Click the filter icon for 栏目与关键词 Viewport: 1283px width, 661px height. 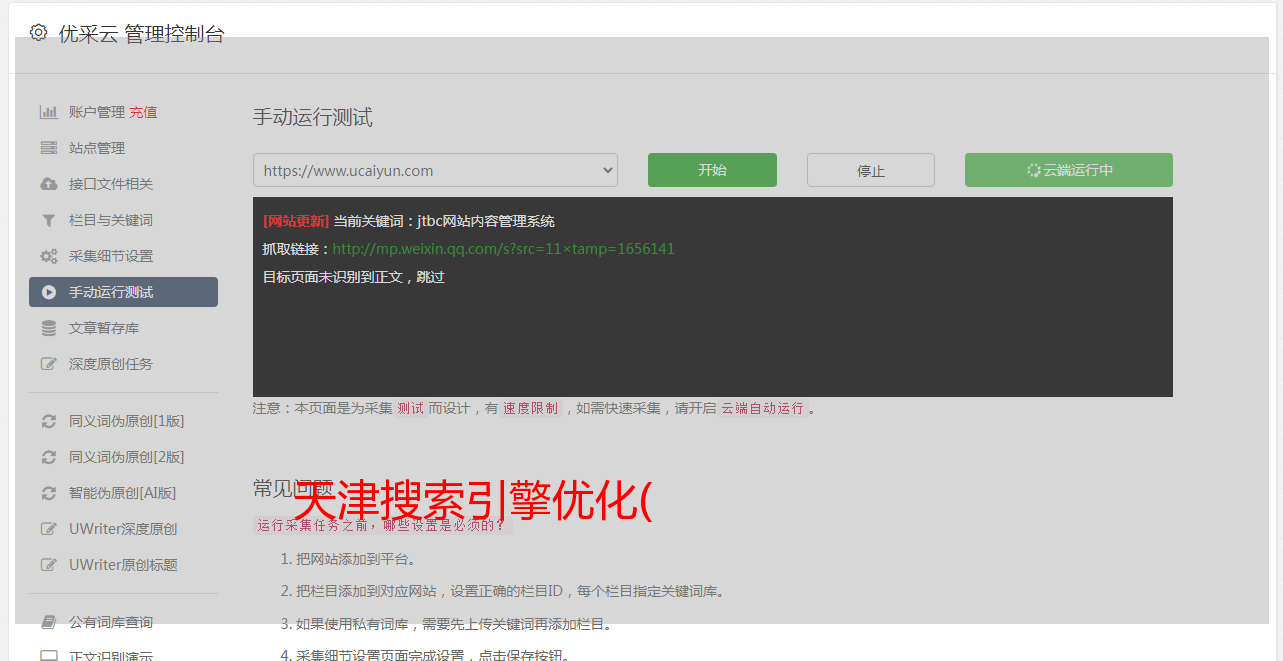(48, 220)
